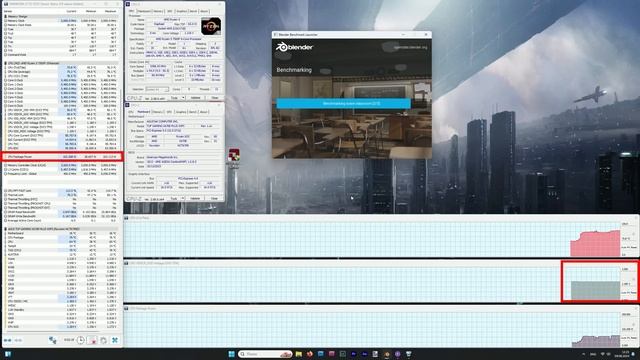Select the CPU PPT FAST Limit row in HWiNFO
This screenshot has width=640, height=360.
61,191
